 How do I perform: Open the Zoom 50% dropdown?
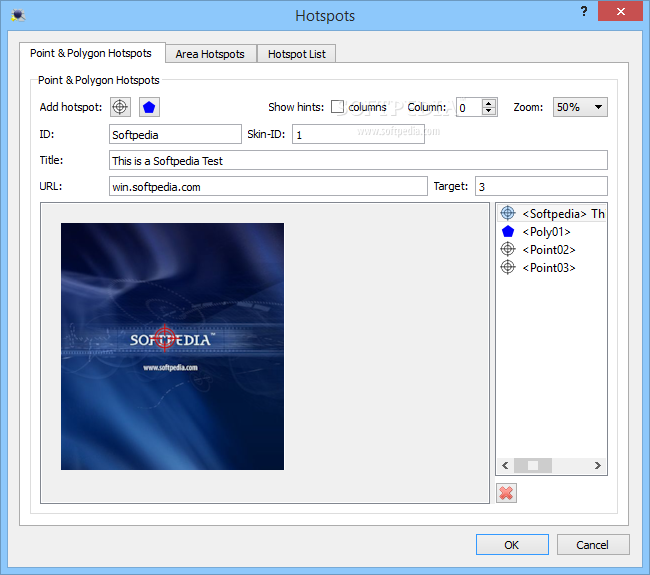(x=580, y=107)
